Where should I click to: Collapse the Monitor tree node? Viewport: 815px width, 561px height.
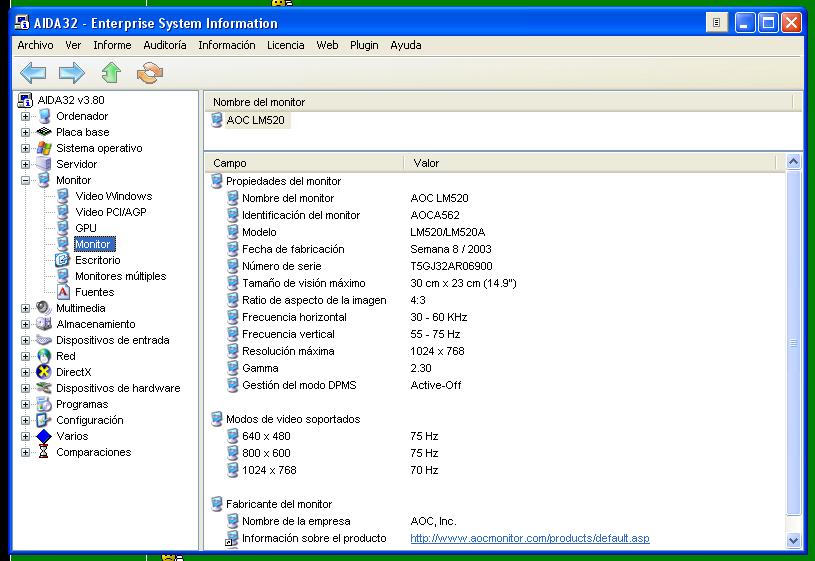25,180
